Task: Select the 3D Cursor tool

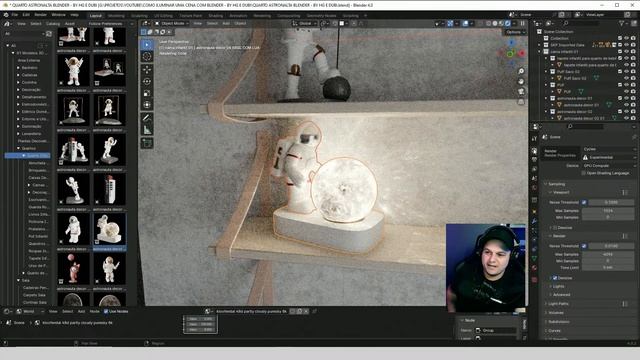Action: 147,56
